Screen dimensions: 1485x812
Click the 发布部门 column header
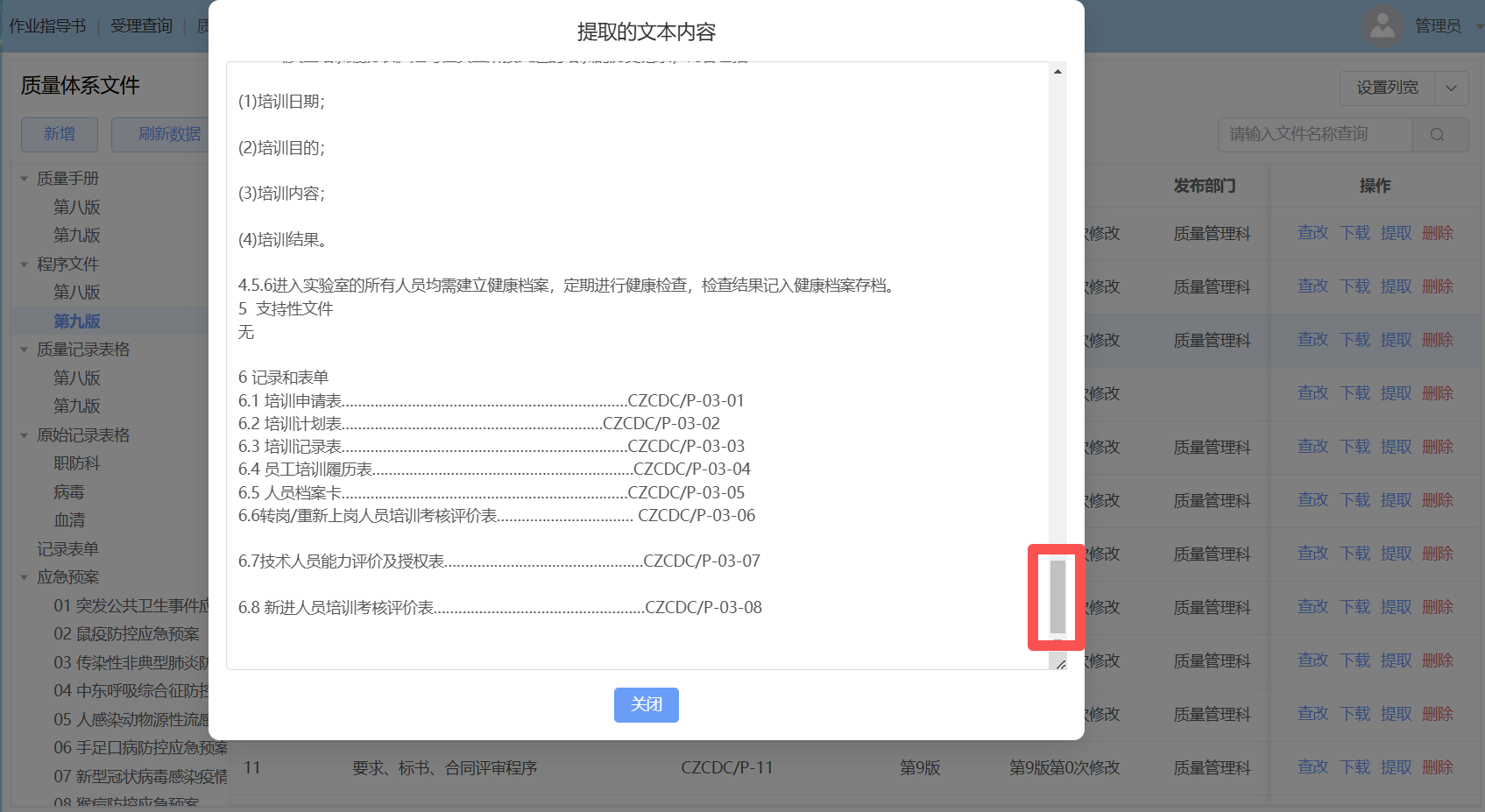[x=1205, y=186]
